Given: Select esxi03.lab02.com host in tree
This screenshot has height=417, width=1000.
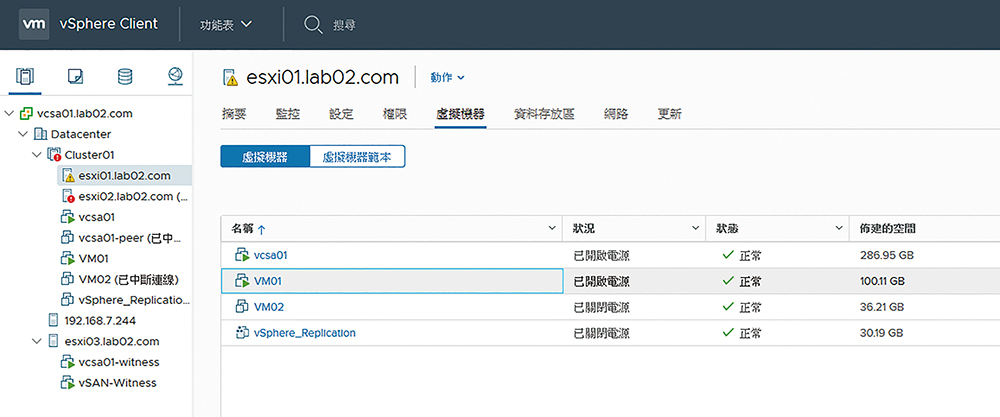Looking at the screenshot, I should 112,341.
